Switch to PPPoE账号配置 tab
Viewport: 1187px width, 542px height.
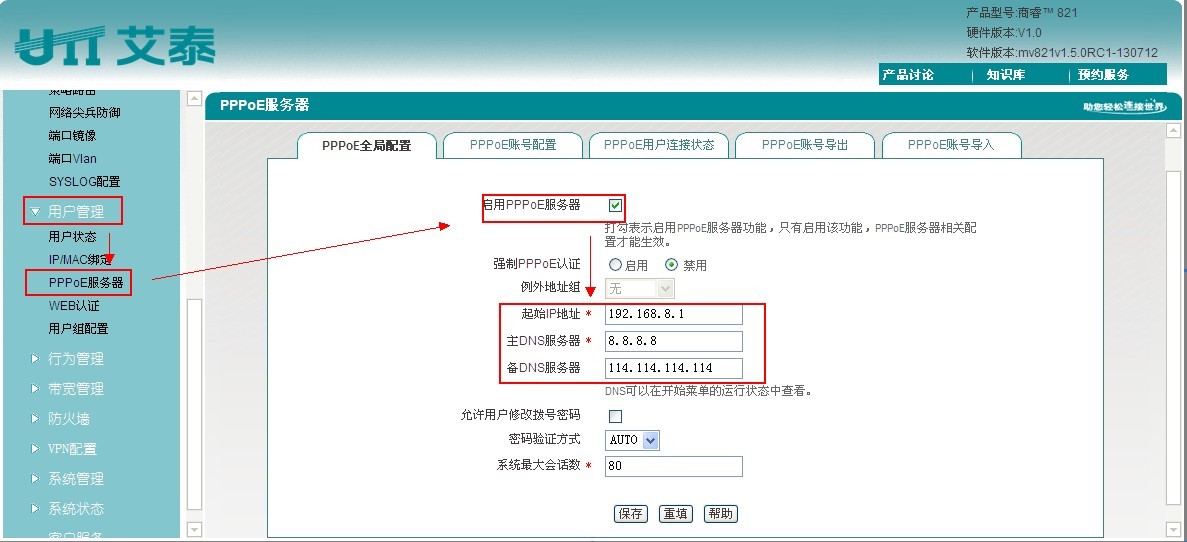tap(513, 145)
